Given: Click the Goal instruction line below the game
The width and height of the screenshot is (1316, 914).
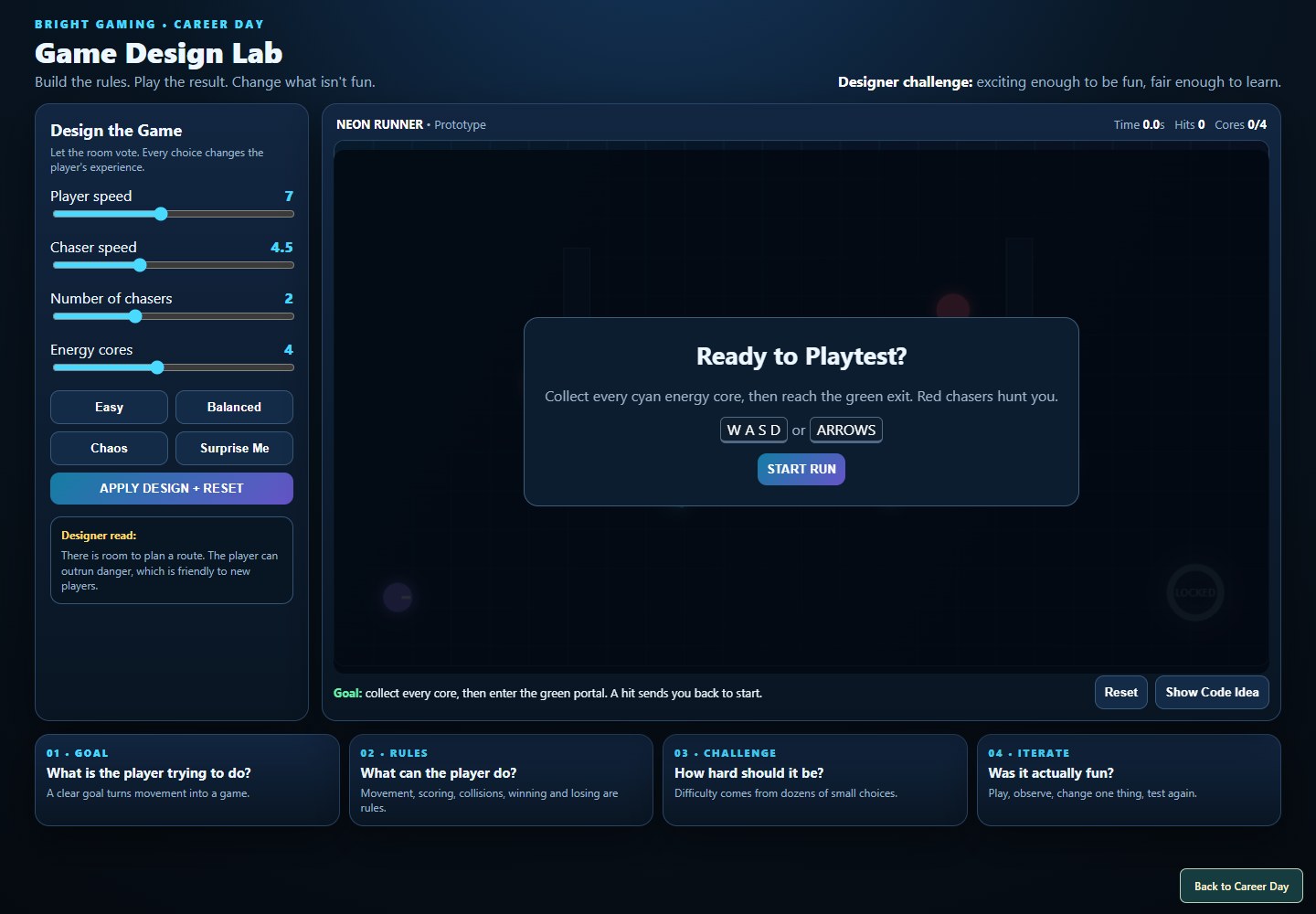Looking at the screenshot, I should (x=548, y=693).
